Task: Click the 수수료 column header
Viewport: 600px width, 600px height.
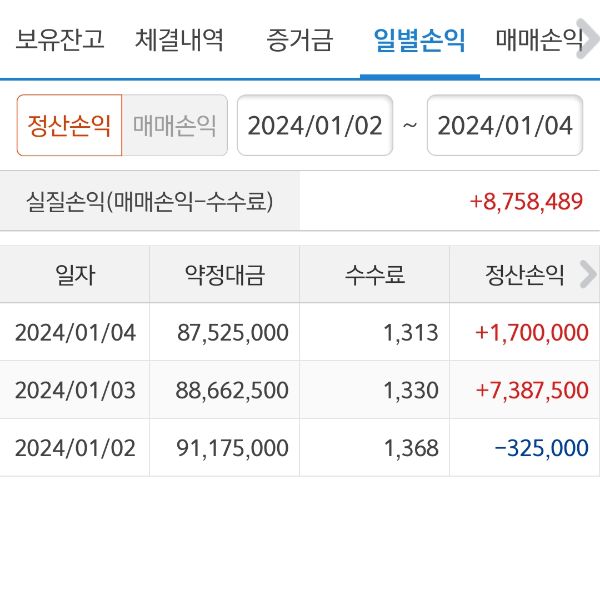Action: 375,275
